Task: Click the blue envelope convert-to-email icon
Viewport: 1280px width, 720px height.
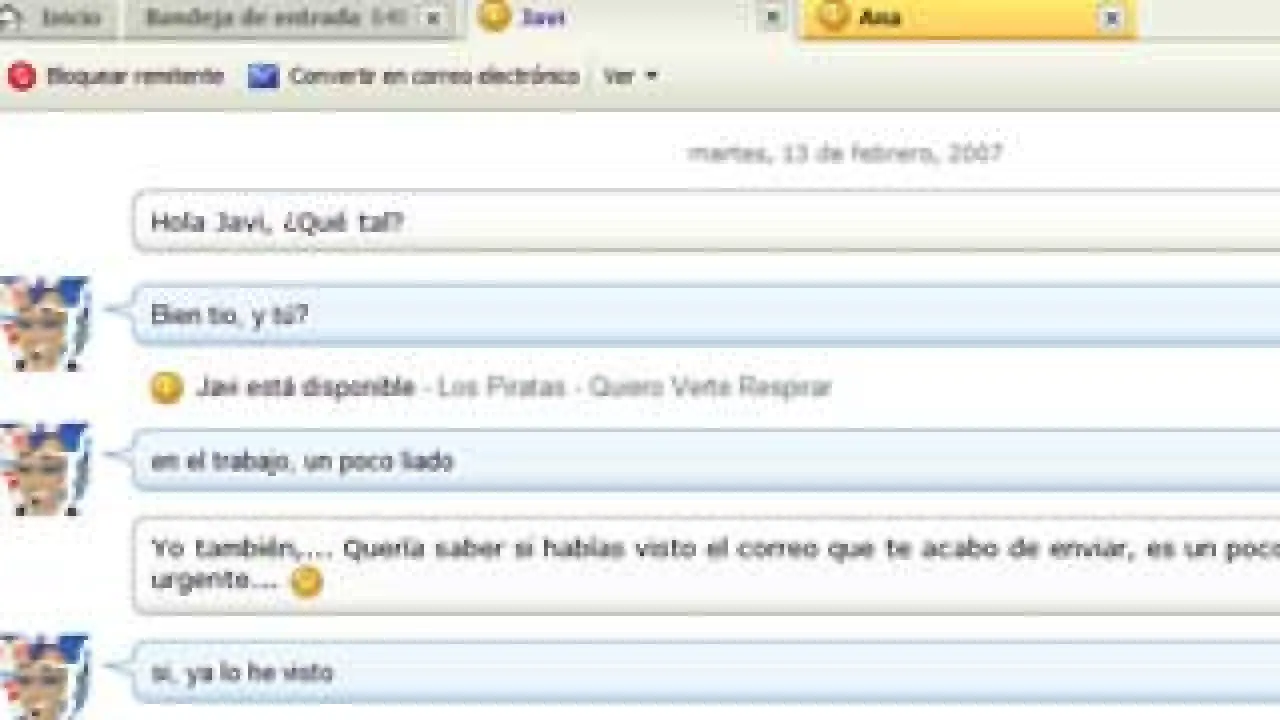Action: pyautogui.click(x=263, y=76)
